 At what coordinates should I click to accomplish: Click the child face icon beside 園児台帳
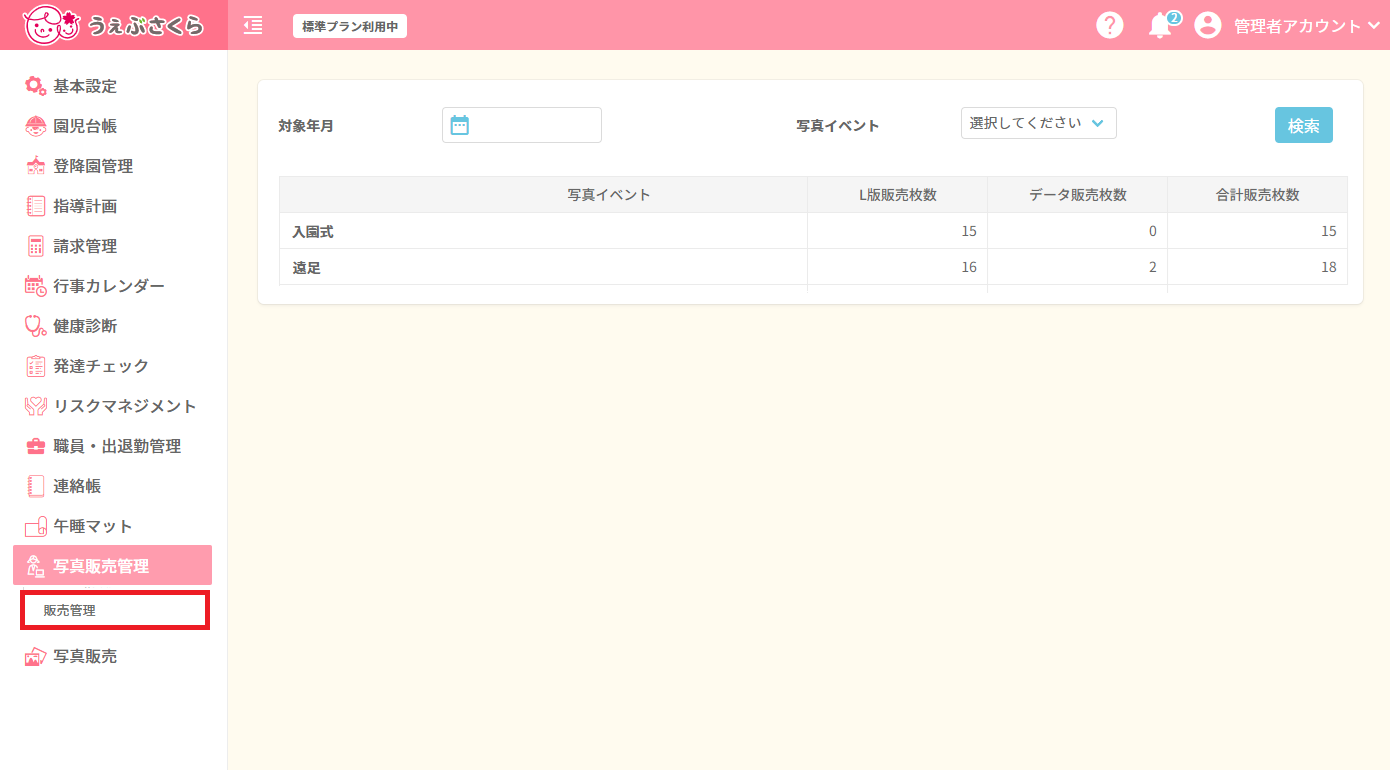pyautogui.click(x=35, y=126)
